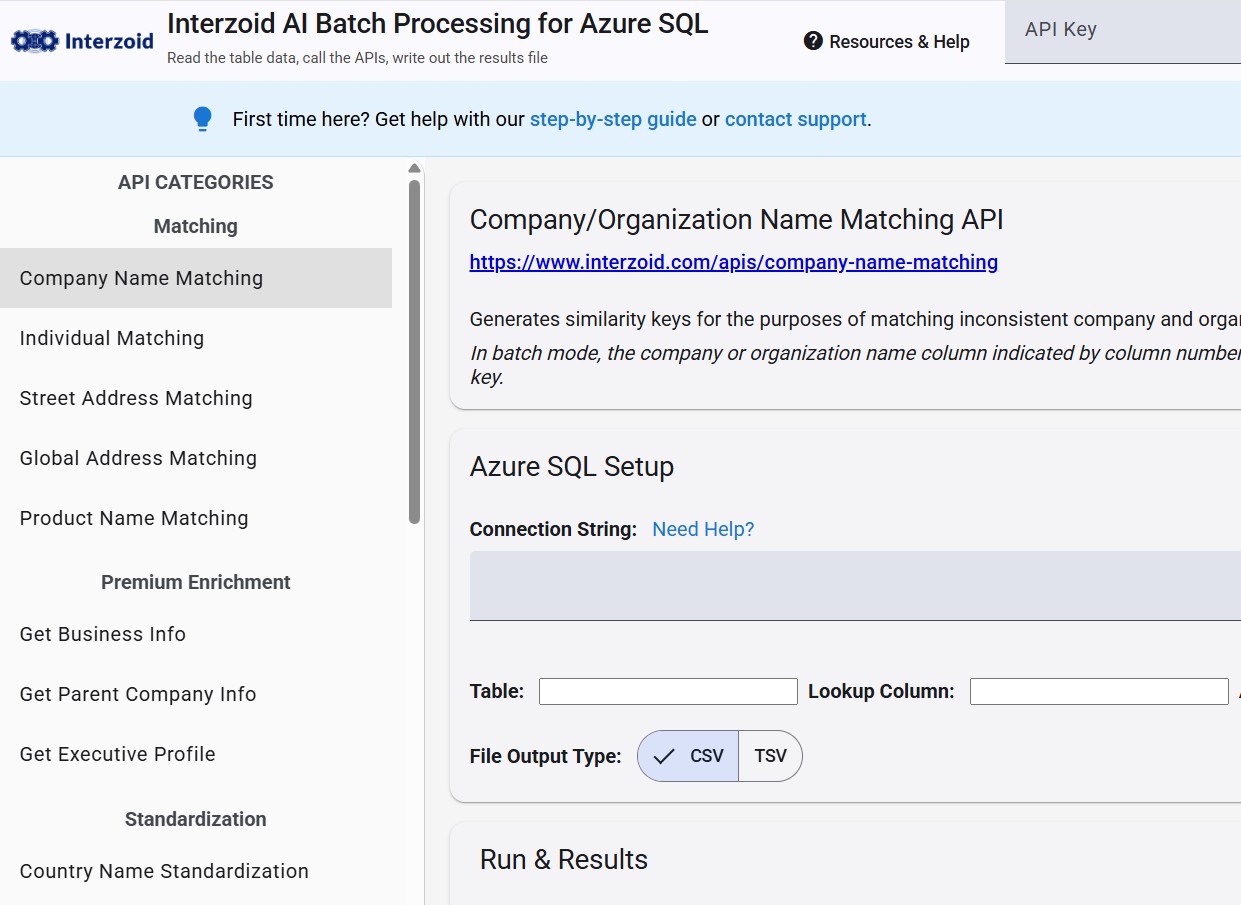
Task: Click the sidebar scroll-up arrow
Action: click(x=414, y=168)
